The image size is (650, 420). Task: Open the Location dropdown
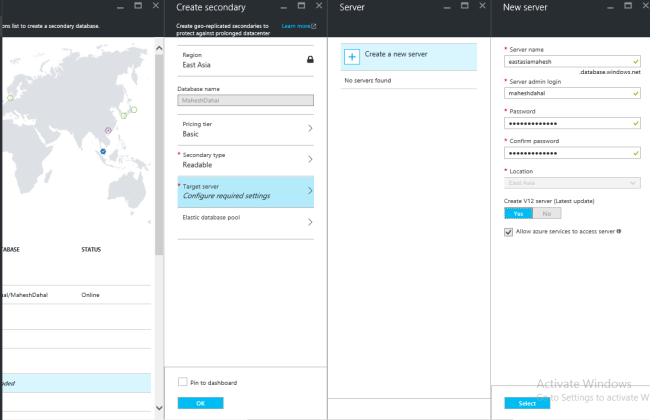click(572, 183)
